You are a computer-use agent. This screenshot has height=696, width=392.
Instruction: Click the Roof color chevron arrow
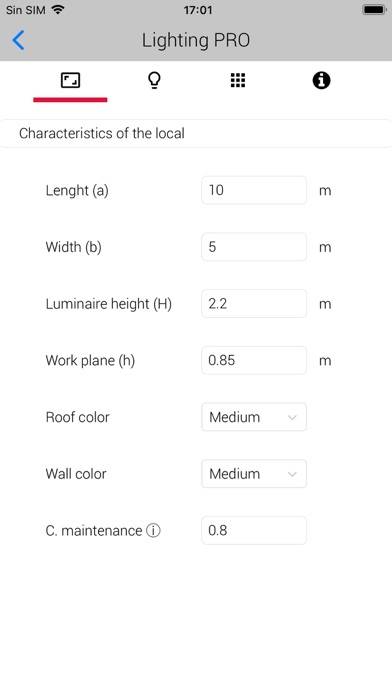[292, 418]
